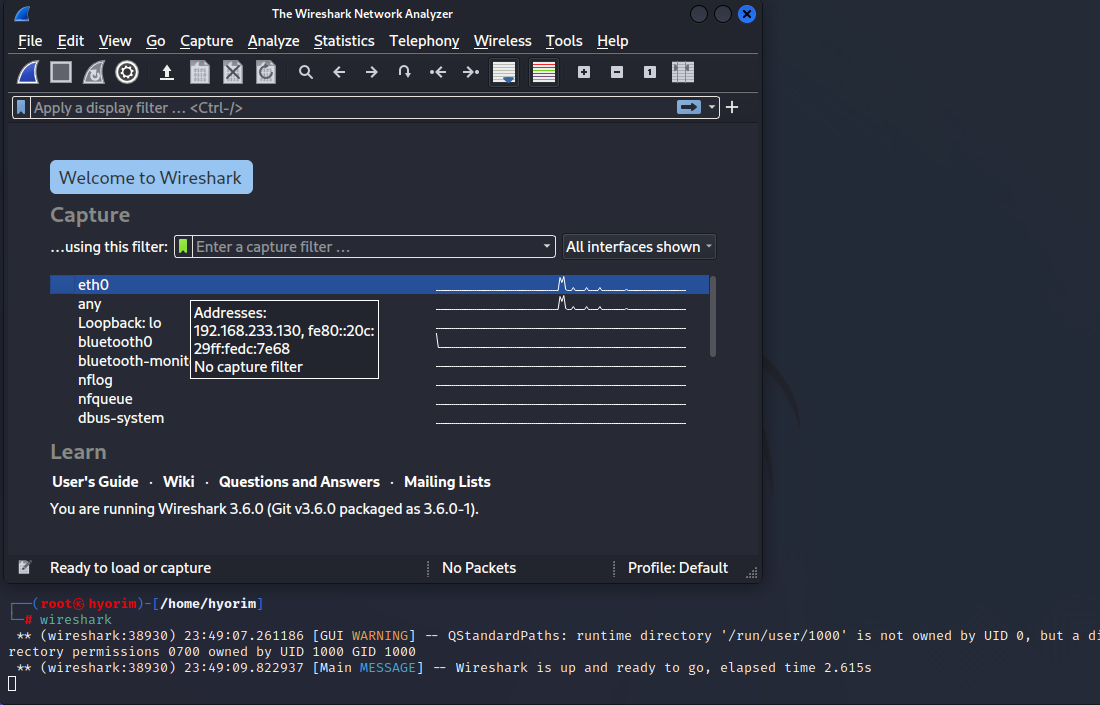Open the Help menu

pyautogui.click(x=612, y=41)
